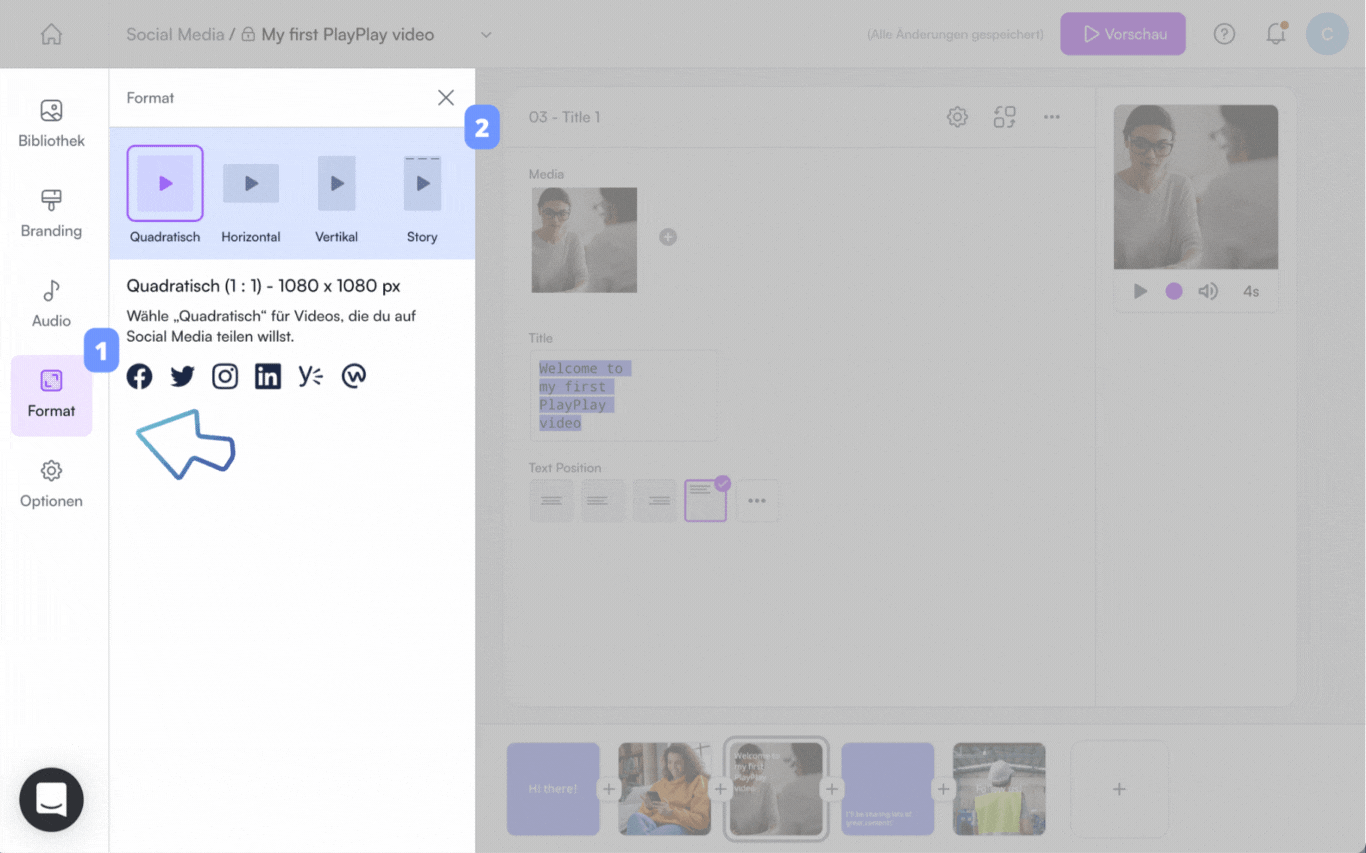This screenshot has height=853, width=1366.
Task: Insert slide after the purple sharing slide
Action: pos(943,789)
